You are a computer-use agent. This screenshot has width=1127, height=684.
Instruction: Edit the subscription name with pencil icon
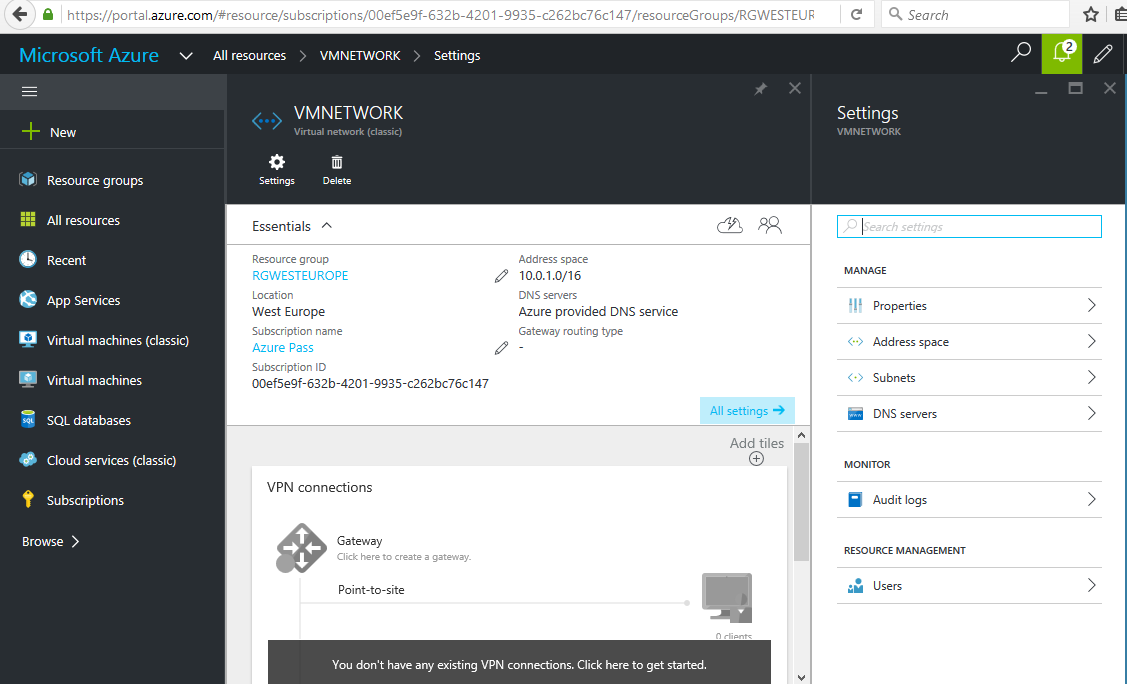[502, 348]
